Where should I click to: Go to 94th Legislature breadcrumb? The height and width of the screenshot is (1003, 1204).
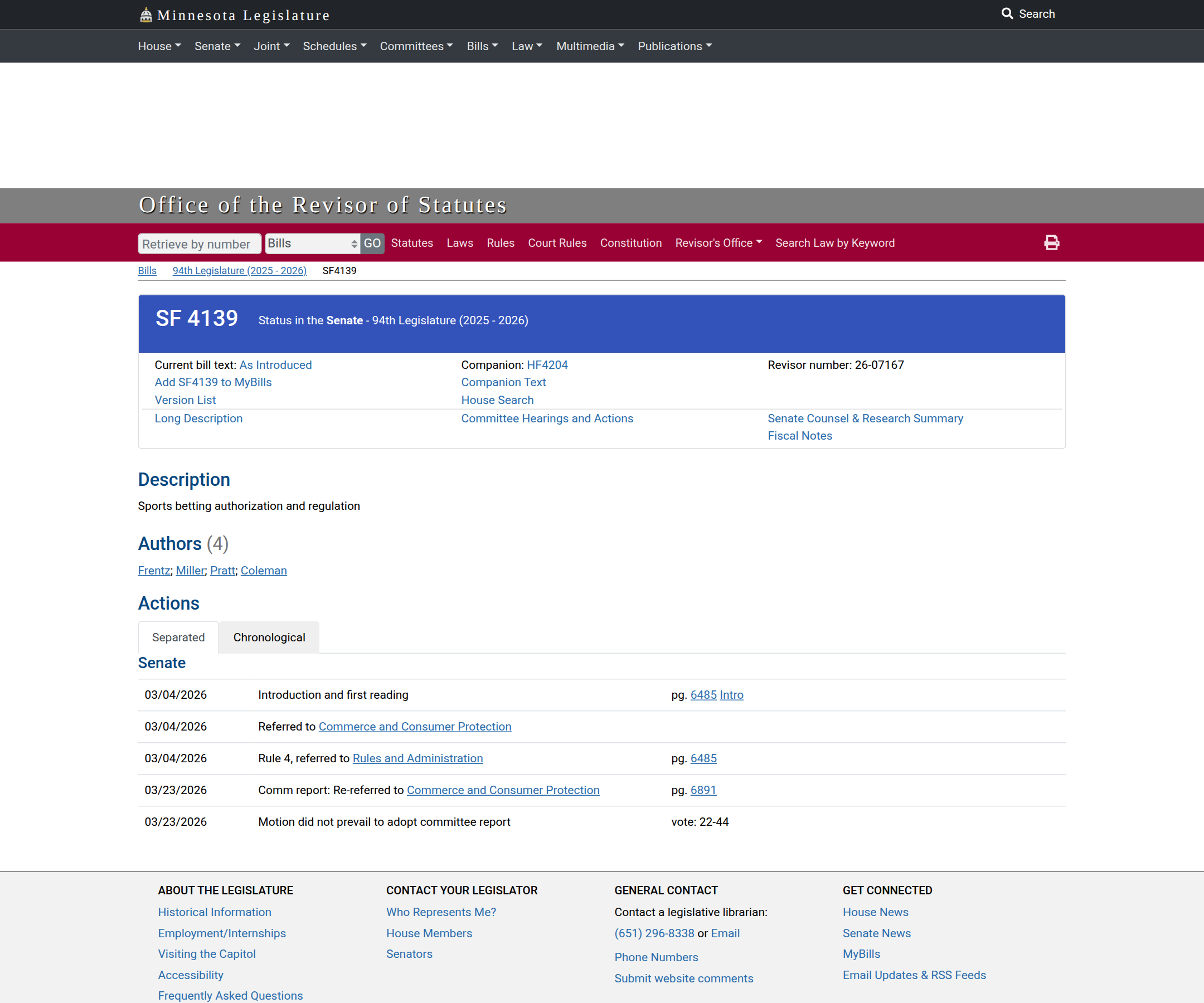click(239, 270)
